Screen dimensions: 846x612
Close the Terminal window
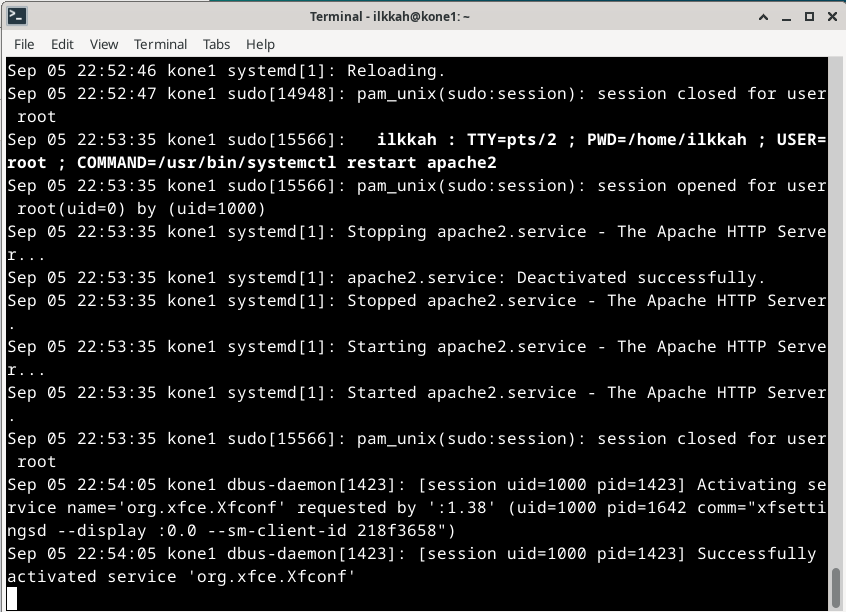click(x=829, y=16)
